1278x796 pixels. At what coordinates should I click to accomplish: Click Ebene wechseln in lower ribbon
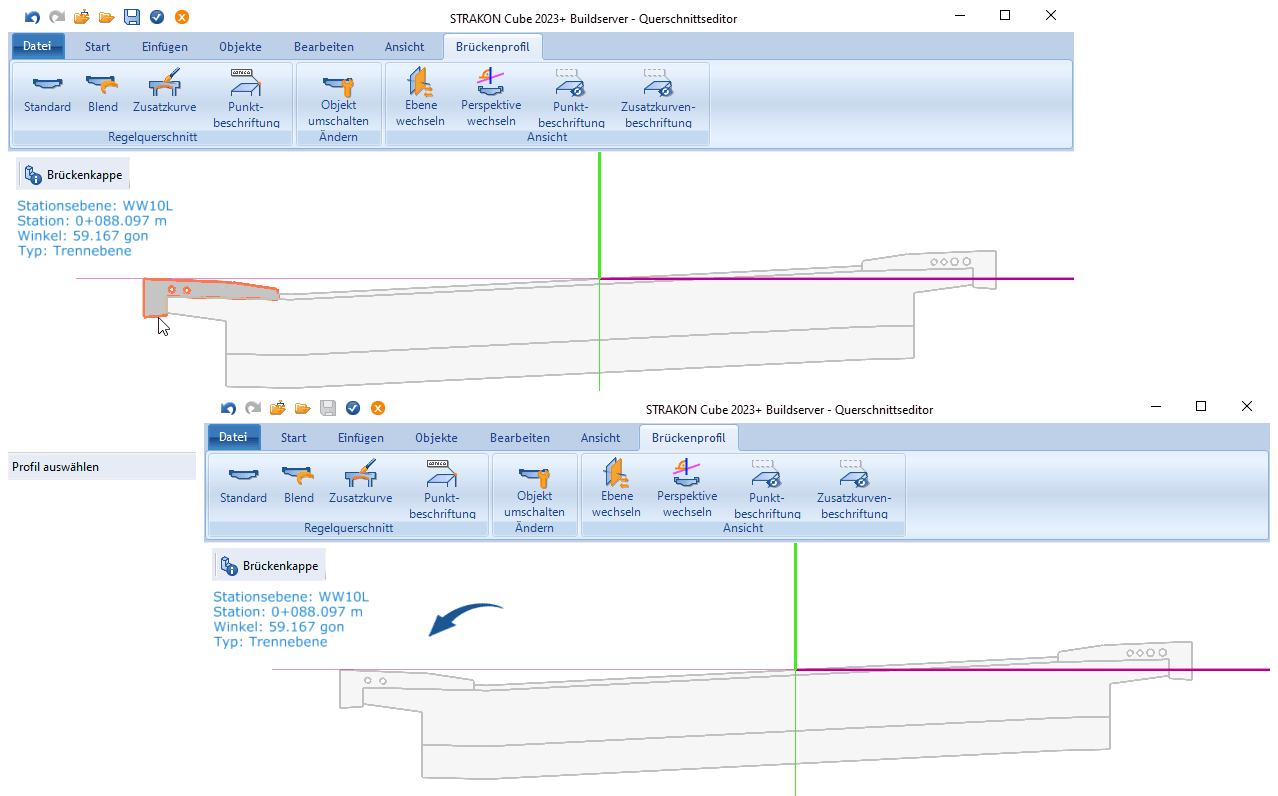(616, 489)
